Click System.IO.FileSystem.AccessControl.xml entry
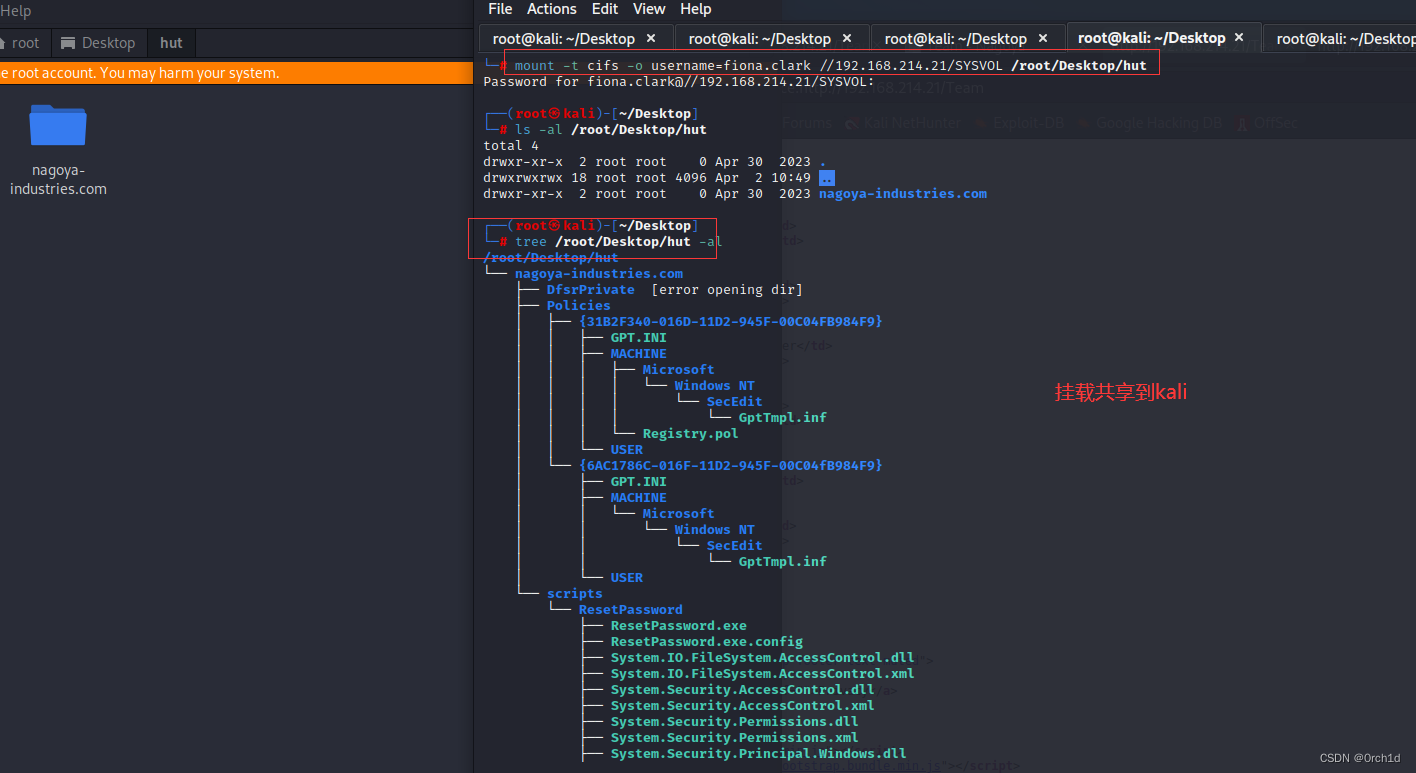The image size is (1416, 773). click(x=763, y=673)
